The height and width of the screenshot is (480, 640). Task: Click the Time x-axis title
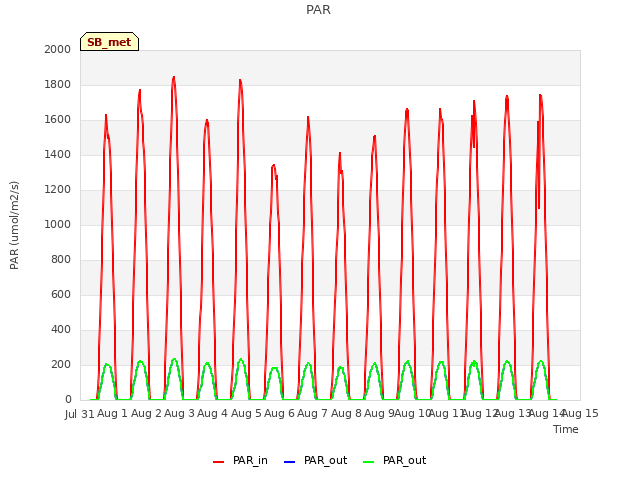pyautogui.click(x=566, y=429)
